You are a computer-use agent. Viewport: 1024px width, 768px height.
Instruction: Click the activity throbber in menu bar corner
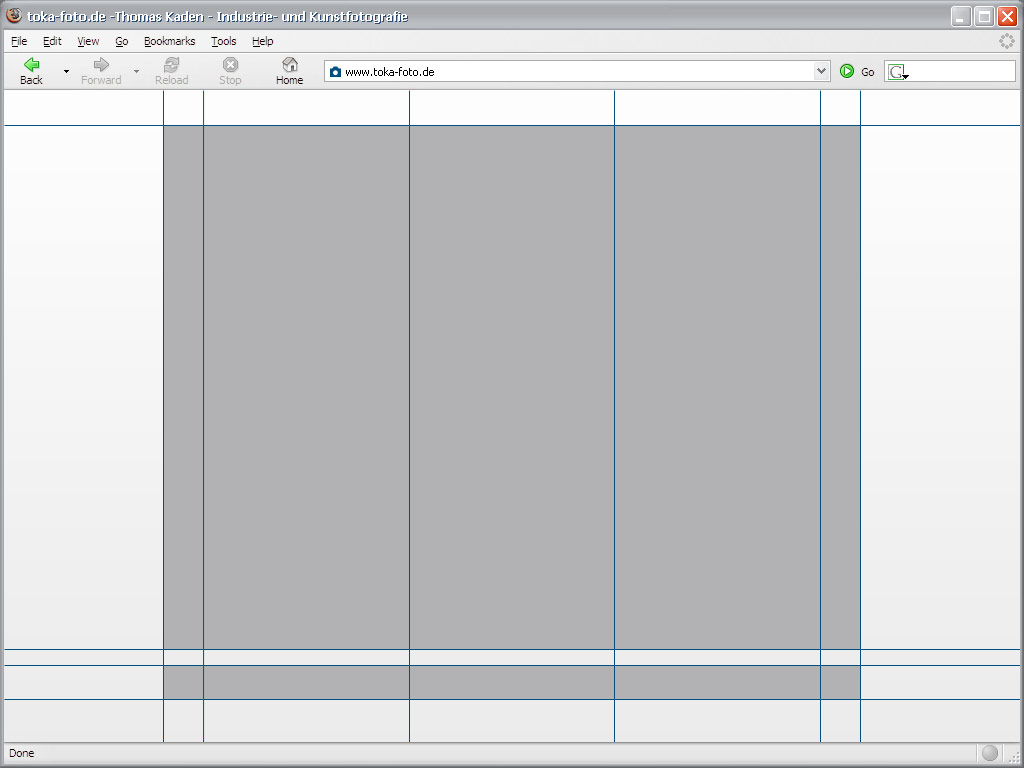pyautogui.click(x=1007, y=41)
